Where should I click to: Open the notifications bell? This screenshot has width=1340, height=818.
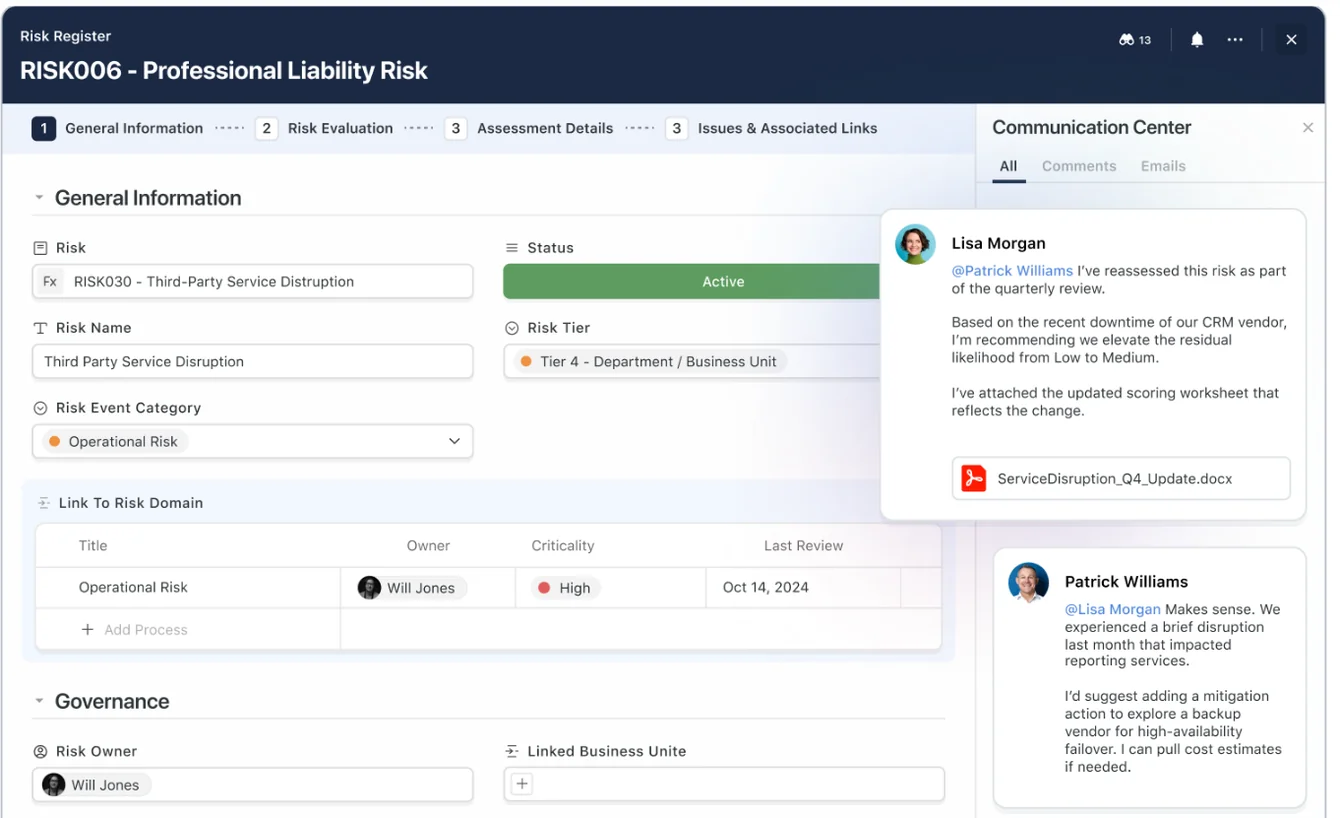click(x=1197, y=40)
